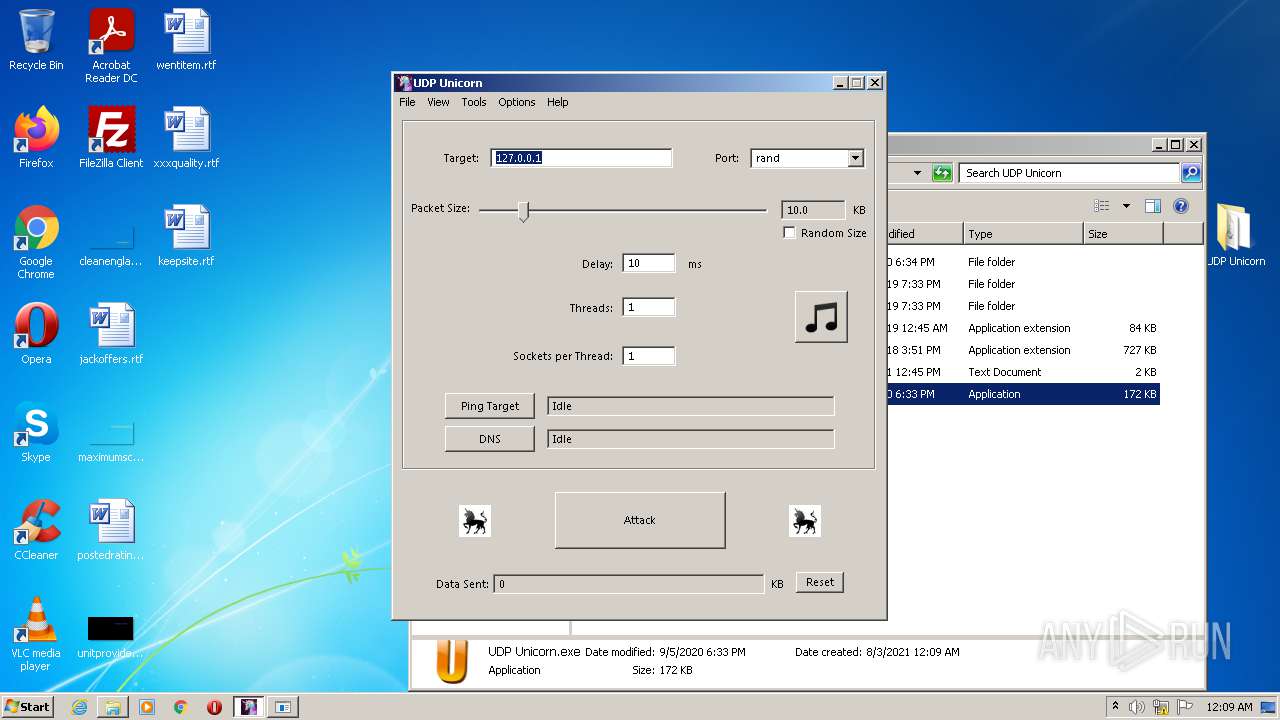Image resolution: width=1280 pixels, height=720 pixels.
Task: Open Skype desktop shortcut
Action: [x=36, y=432]
